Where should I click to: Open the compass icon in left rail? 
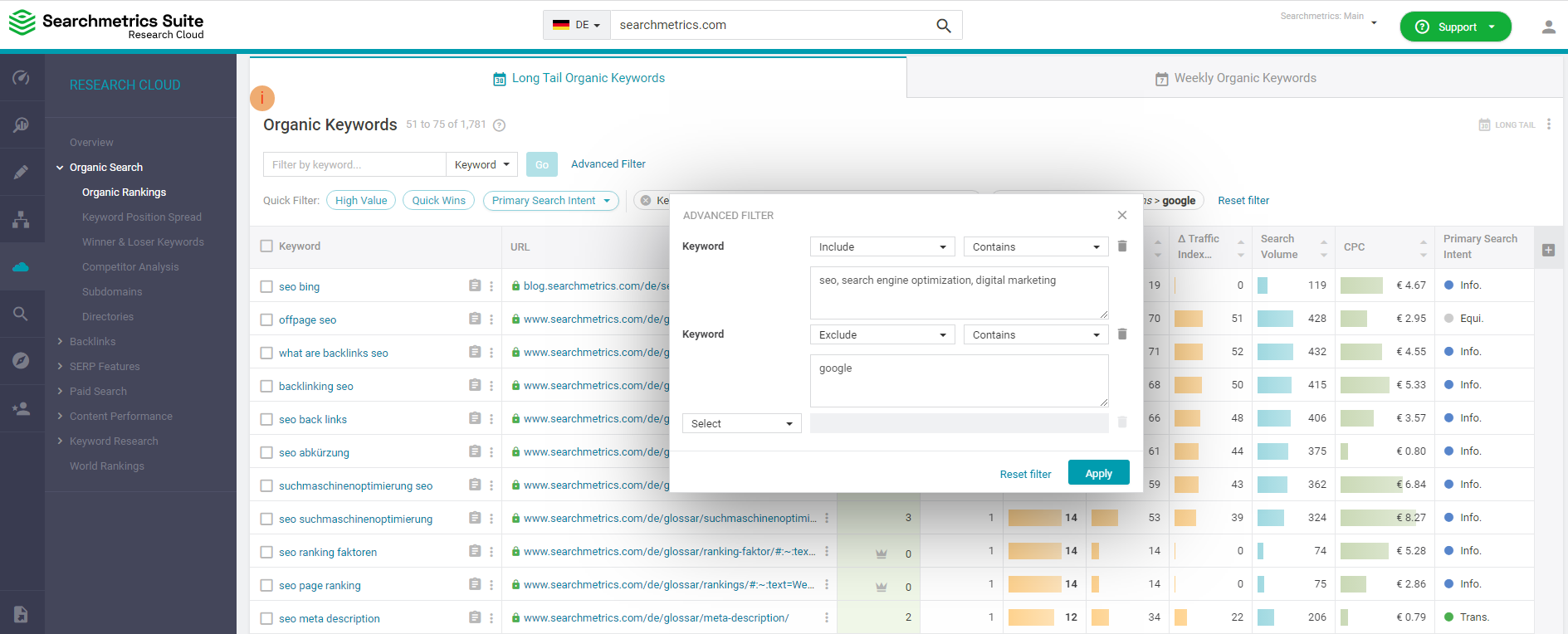22,360
